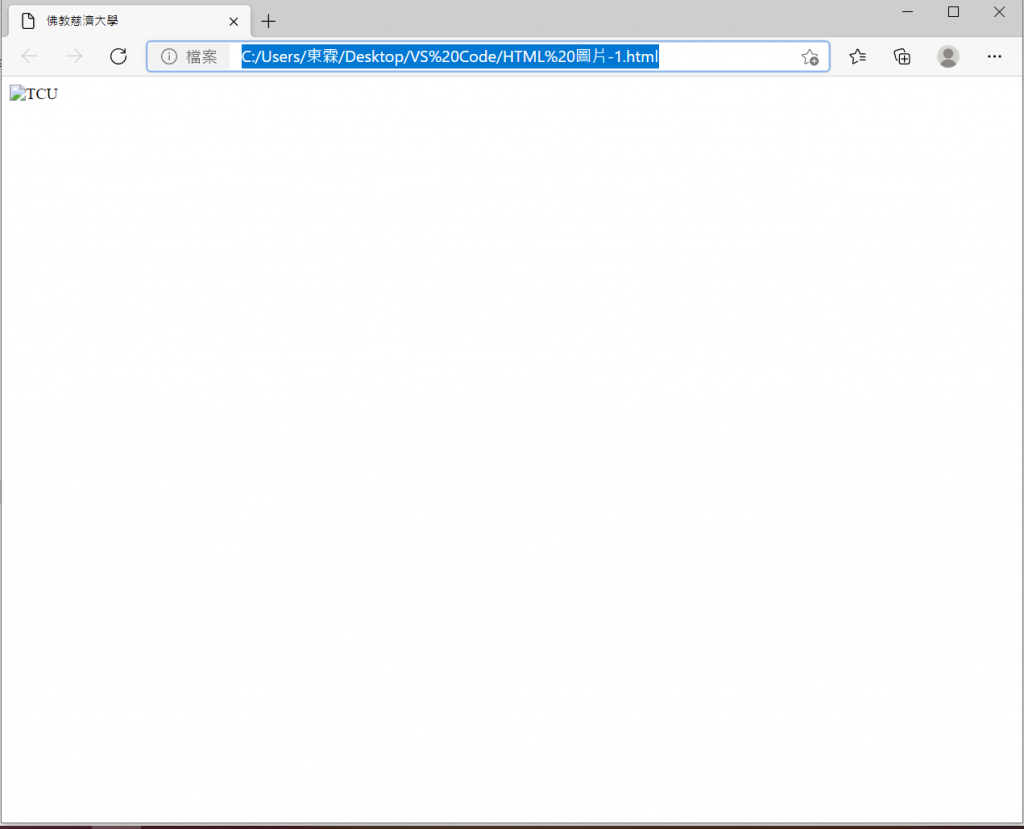Click the address bar URL text
1024x829 pixels.
[x=450, y=57]
